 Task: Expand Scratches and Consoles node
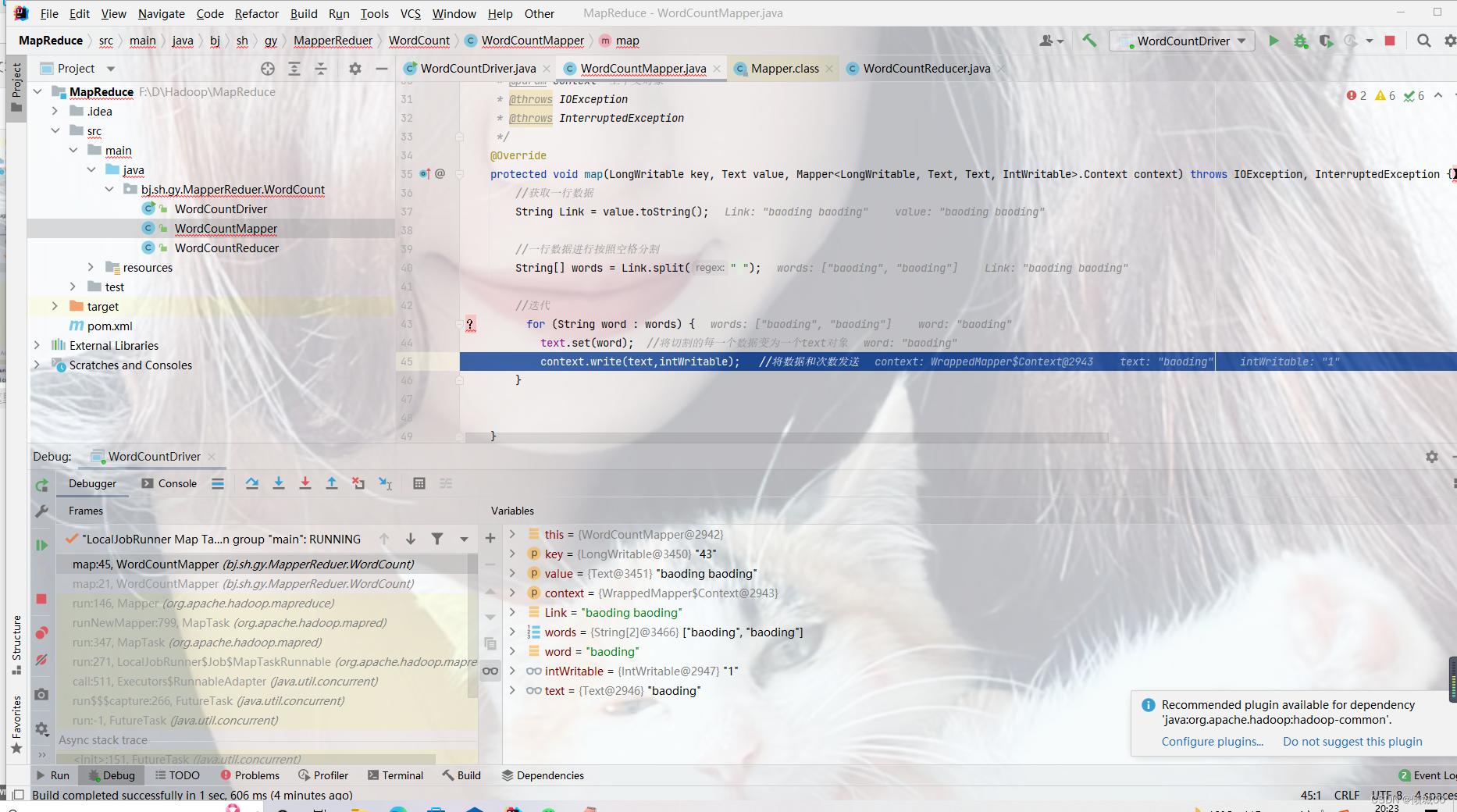pyautogui.click(x=37, y=365)
